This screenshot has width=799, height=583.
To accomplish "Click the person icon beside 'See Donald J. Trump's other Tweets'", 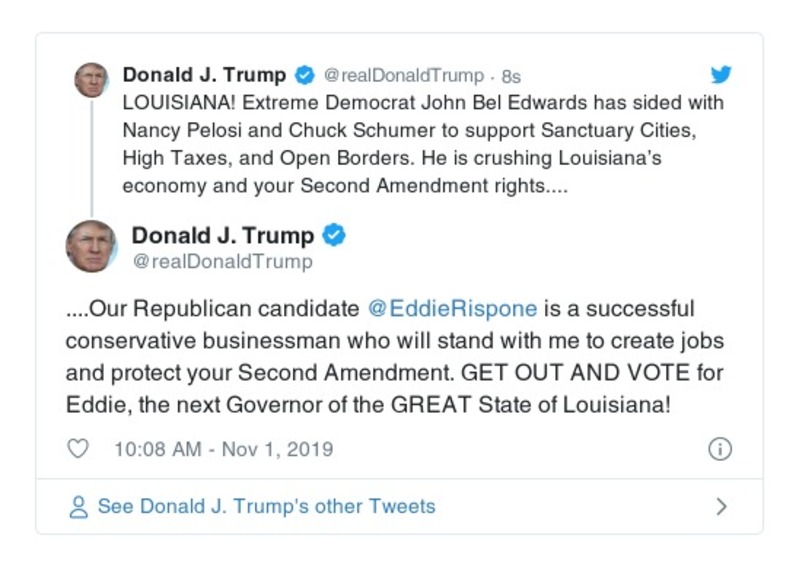I will pos(78,507).
